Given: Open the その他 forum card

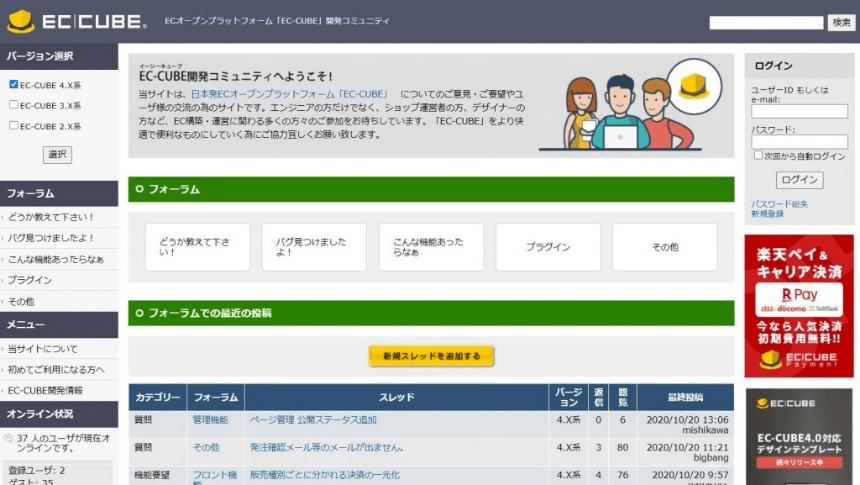Looking at the screenshot, I should (x=665, y=247).
